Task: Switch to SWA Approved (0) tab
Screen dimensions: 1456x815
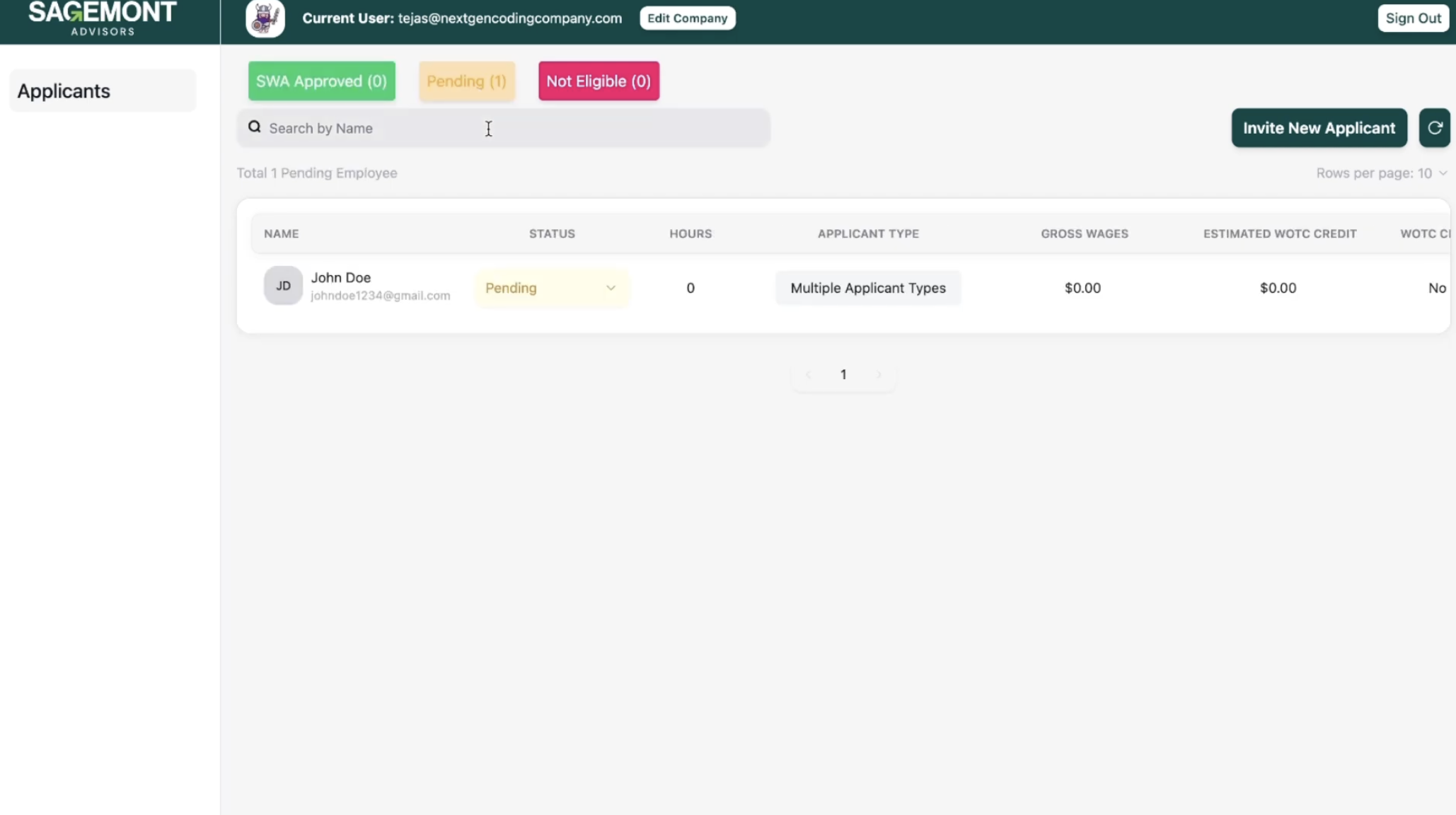Action: [321, 81]
